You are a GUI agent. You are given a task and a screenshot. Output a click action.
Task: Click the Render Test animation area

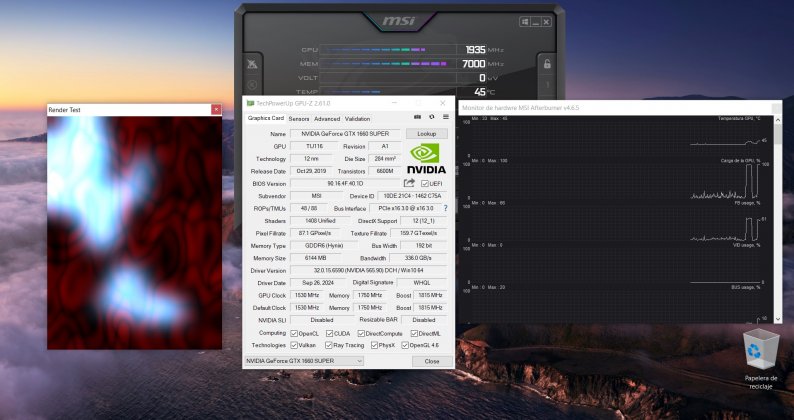[134, 233]
